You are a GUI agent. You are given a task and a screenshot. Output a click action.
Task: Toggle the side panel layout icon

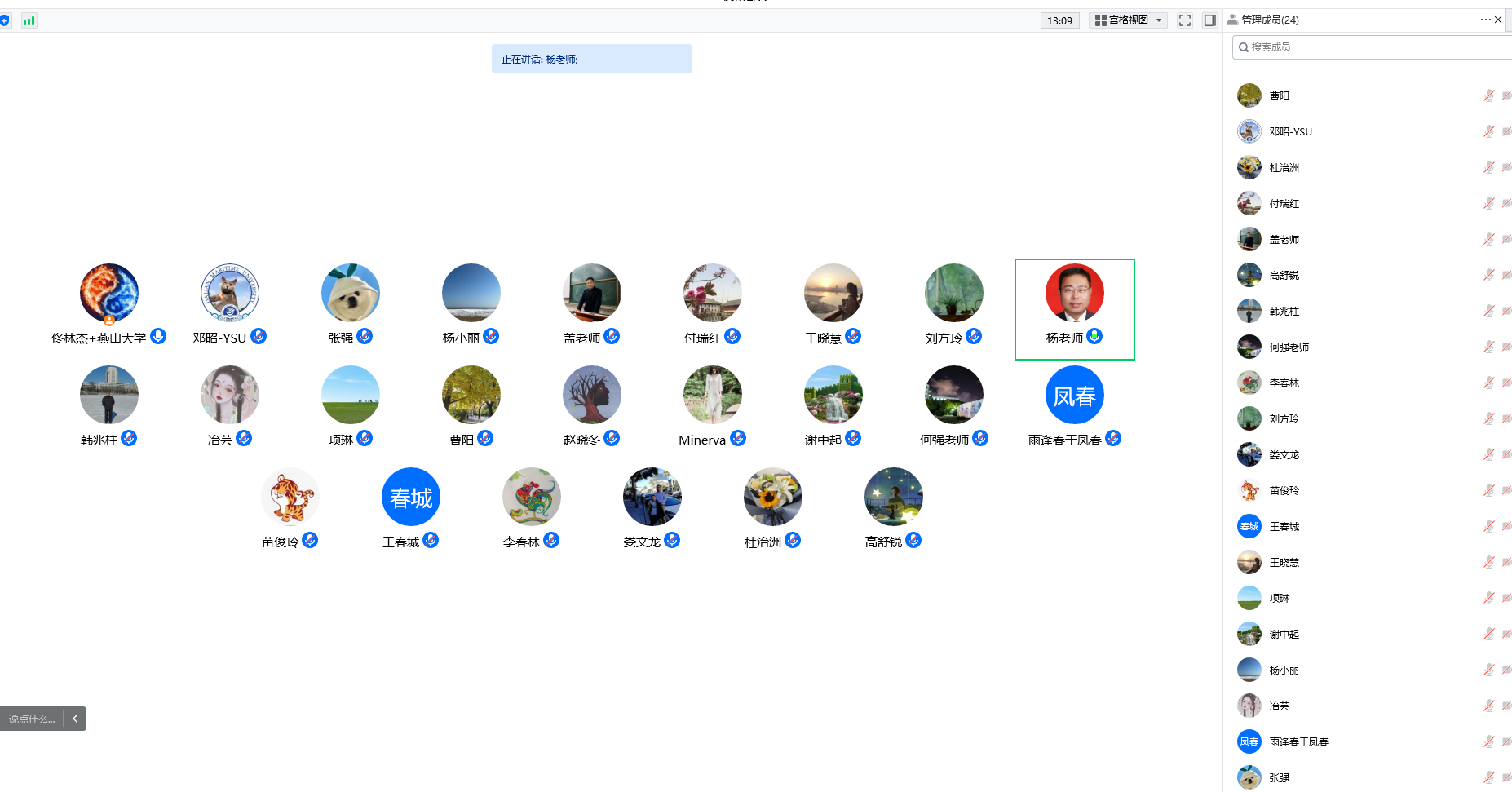coord(1210,20)
